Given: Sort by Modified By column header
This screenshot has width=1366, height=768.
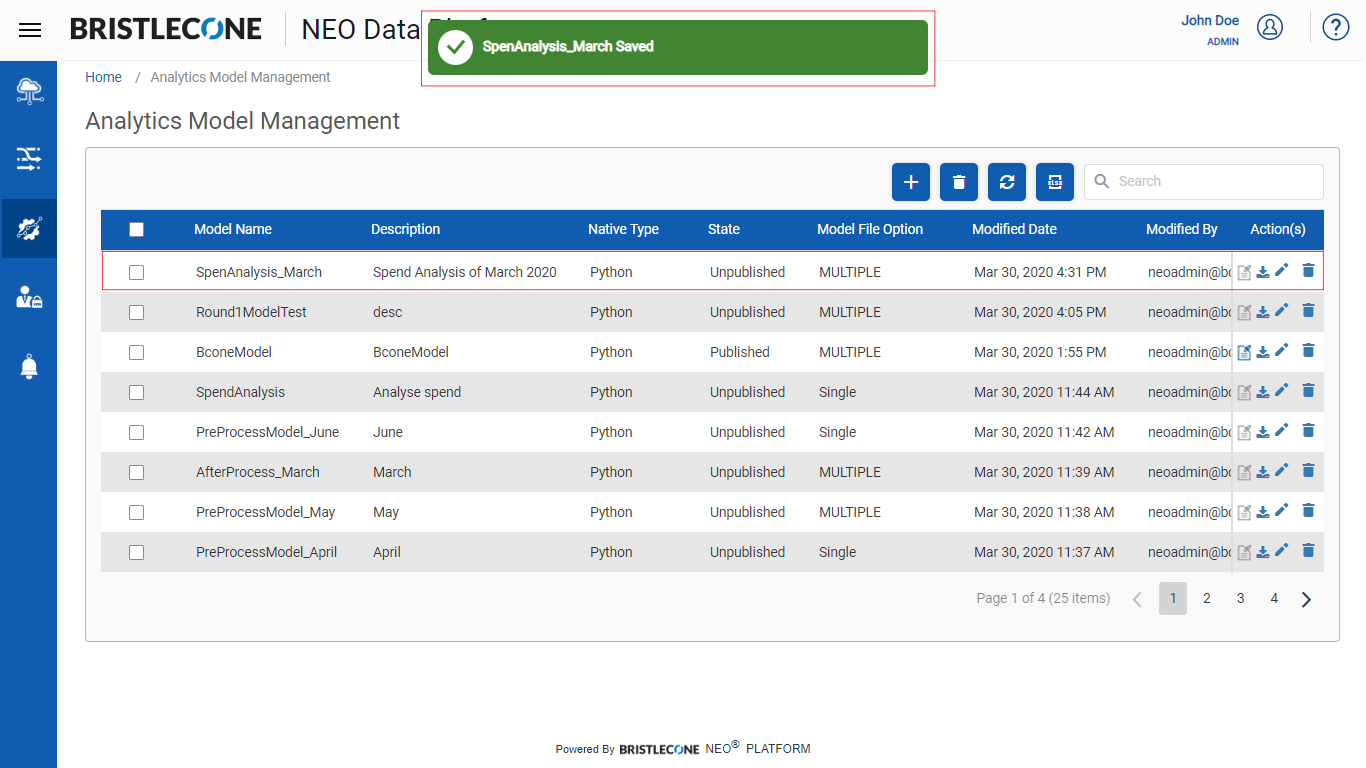Looking at the screenshot, I should point(1182,229).
